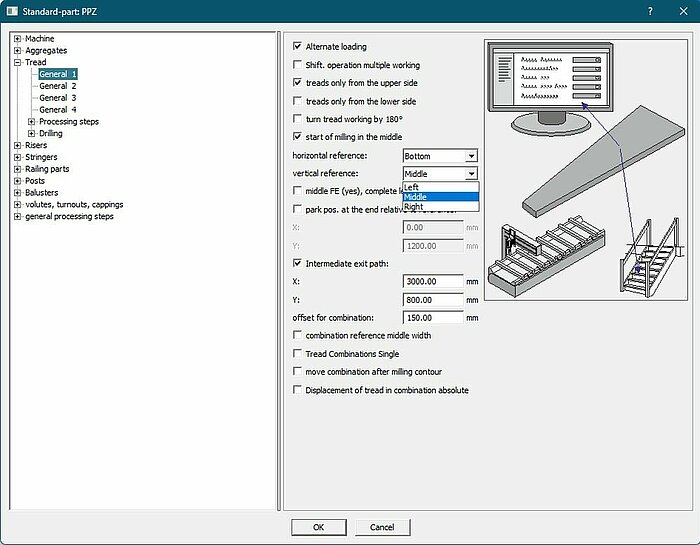Select General 4 tree item

[x=58, y=109]
